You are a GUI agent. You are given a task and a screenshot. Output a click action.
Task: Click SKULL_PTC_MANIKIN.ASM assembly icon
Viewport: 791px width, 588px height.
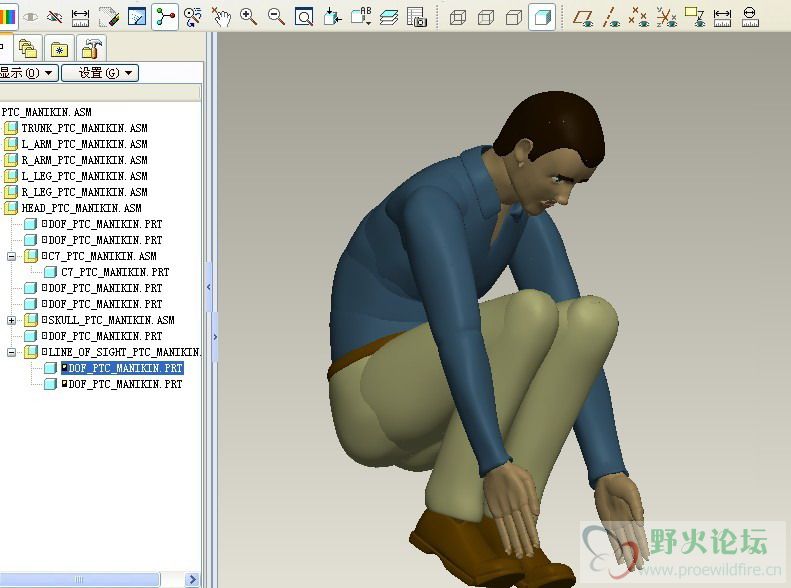31,320
